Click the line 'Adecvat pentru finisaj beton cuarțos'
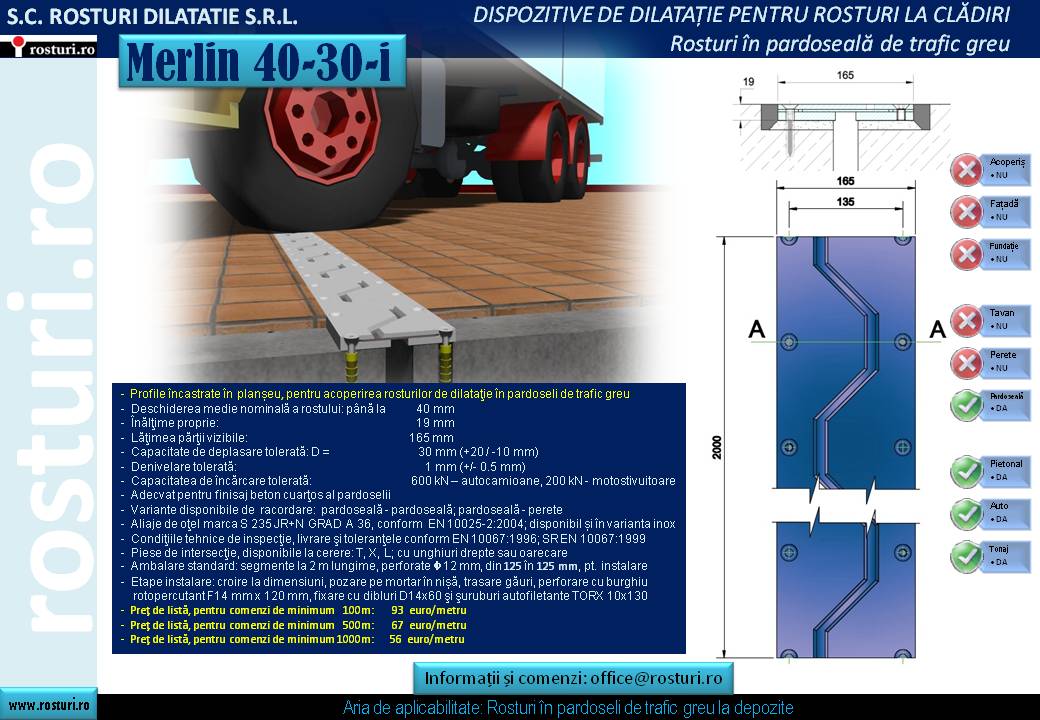 (256, 495)
